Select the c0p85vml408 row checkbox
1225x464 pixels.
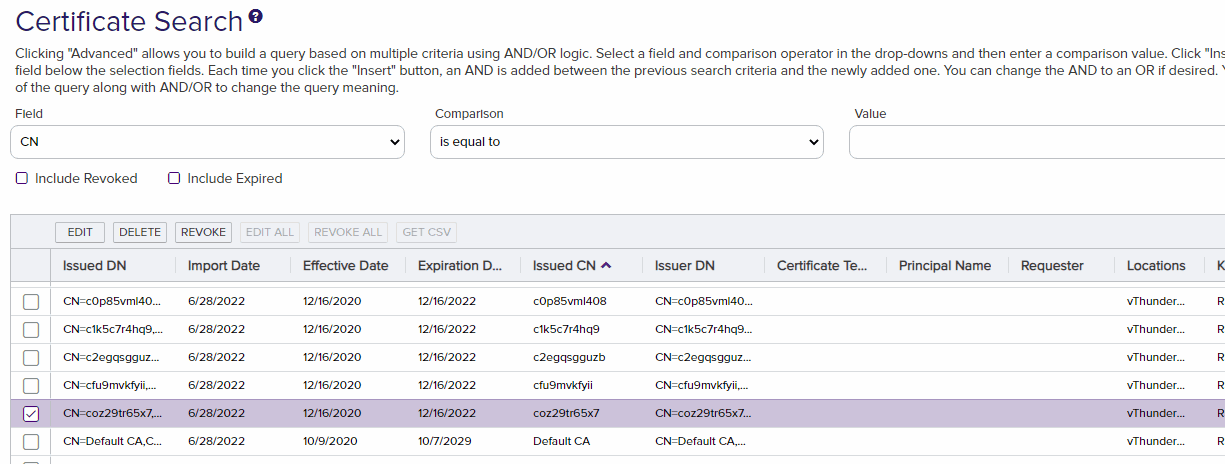pos(31,302)
